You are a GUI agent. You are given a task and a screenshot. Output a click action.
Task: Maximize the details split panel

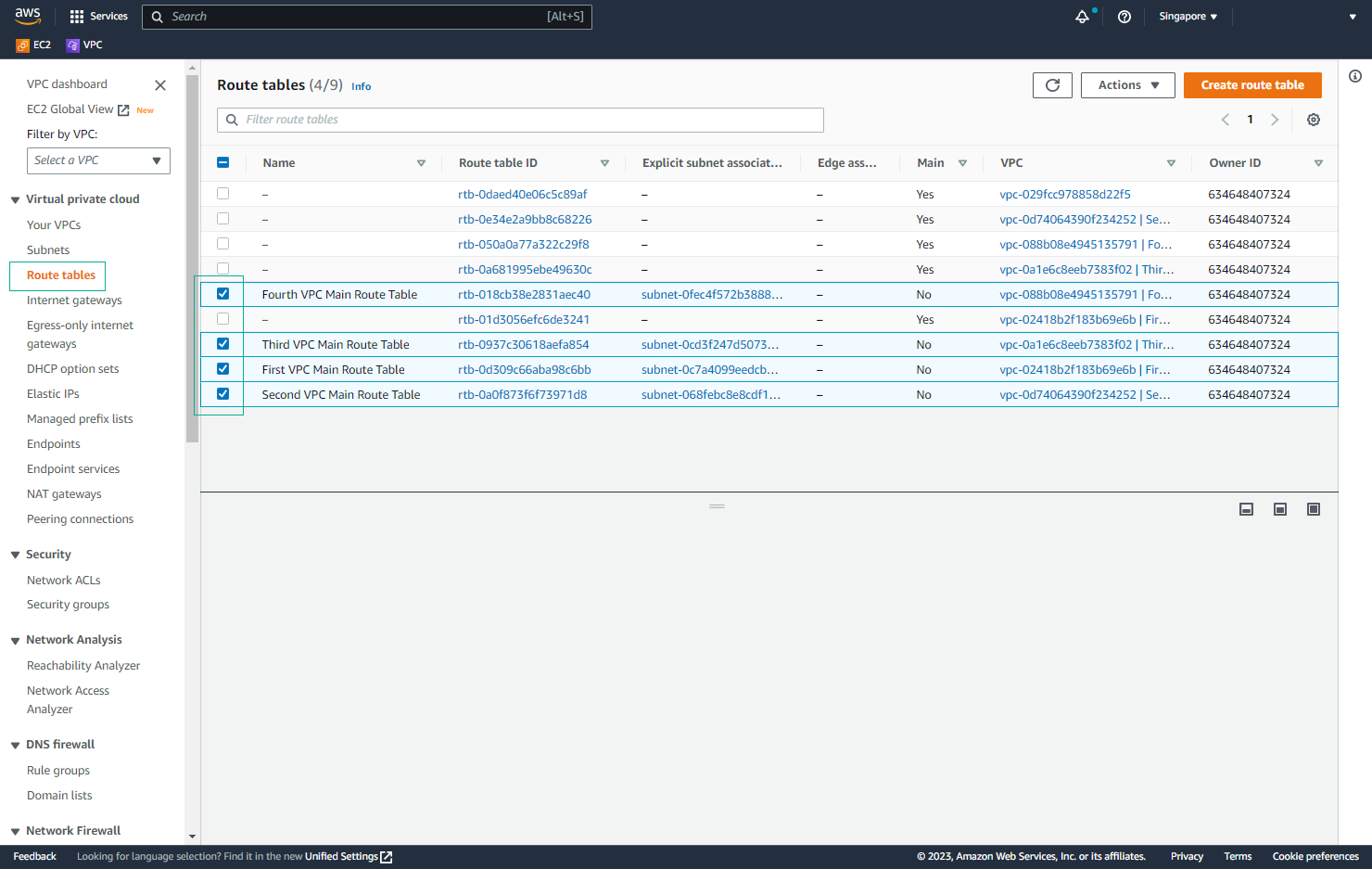coord(1314,509)
